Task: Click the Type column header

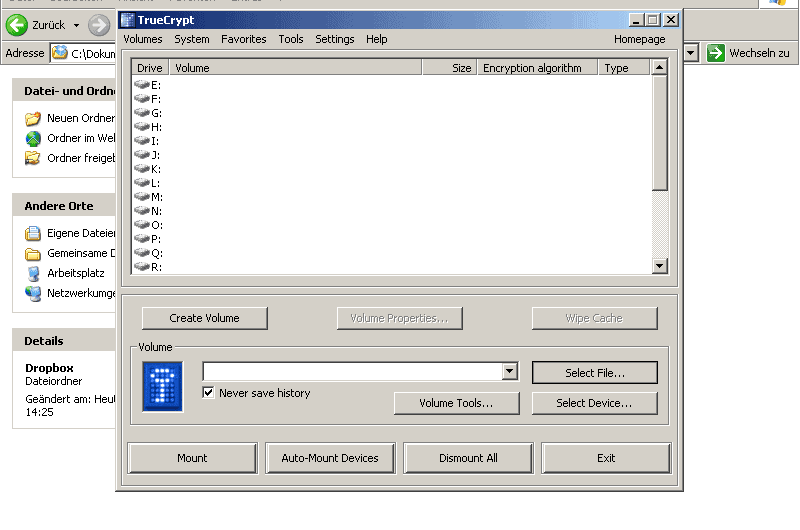Action: (624, 68)
